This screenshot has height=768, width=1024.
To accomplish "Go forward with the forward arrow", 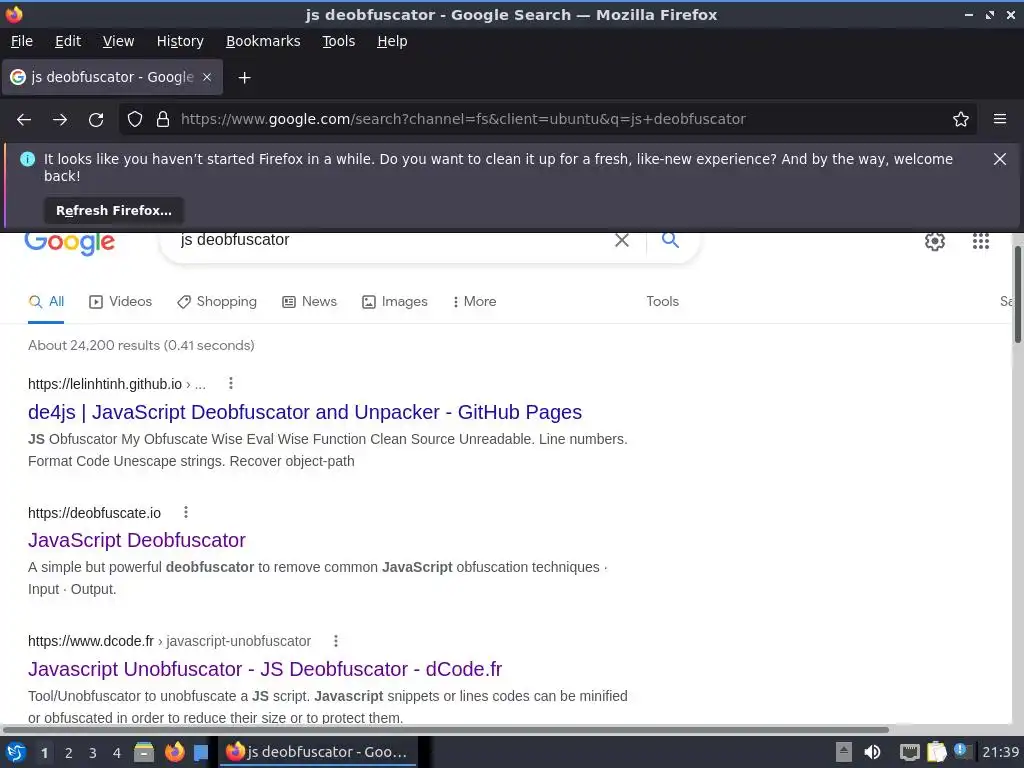I will coord(60,120).
